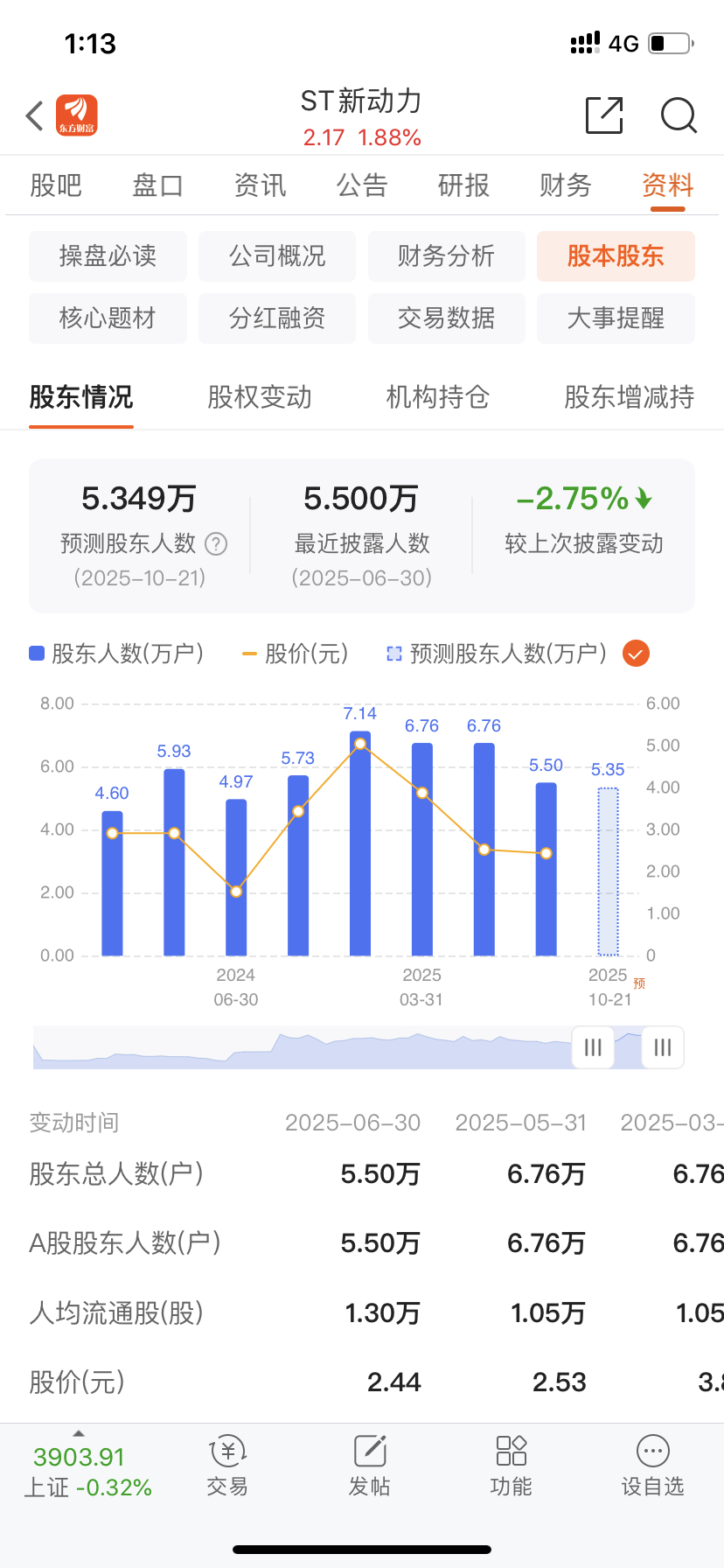The width and height of the screenshot is (724, 1568).
Task: Tap the ST新动力 stock title
Action: click(361, 101)
